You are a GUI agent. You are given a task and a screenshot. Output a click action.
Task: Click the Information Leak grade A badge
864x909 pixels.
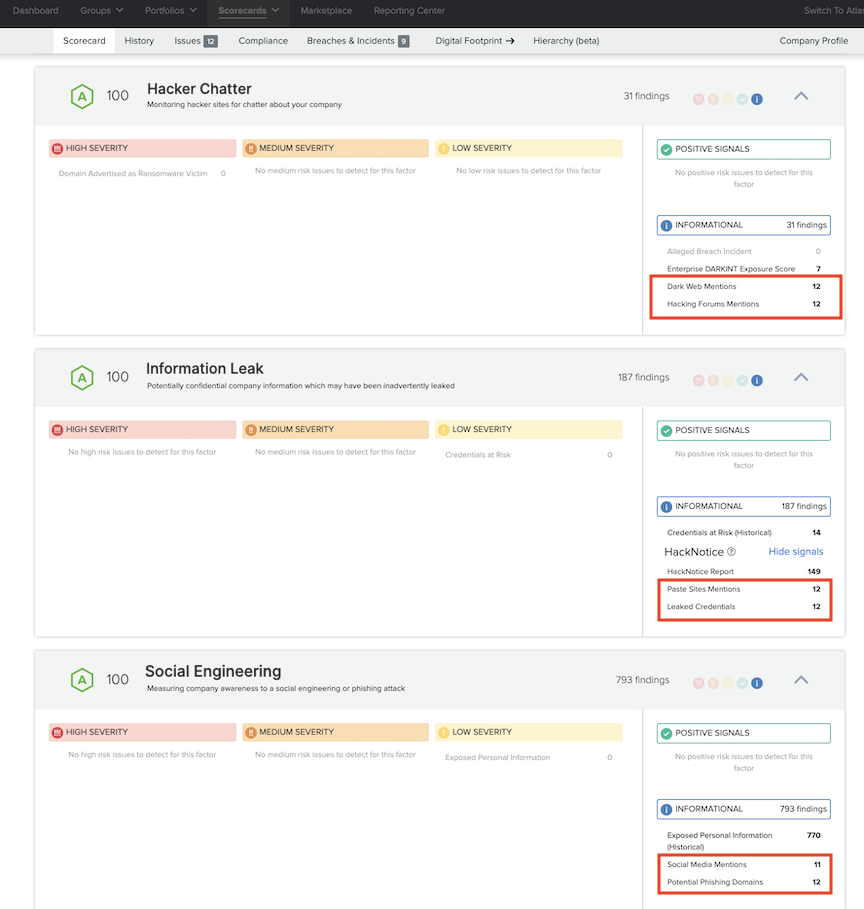81,377
